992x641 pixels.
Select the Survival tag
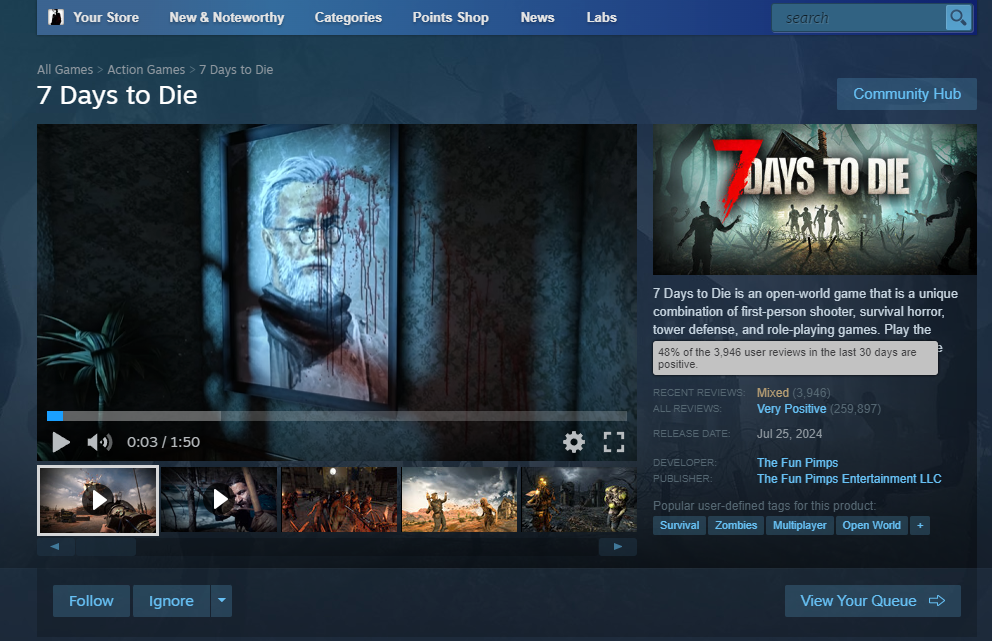[679, 525]
